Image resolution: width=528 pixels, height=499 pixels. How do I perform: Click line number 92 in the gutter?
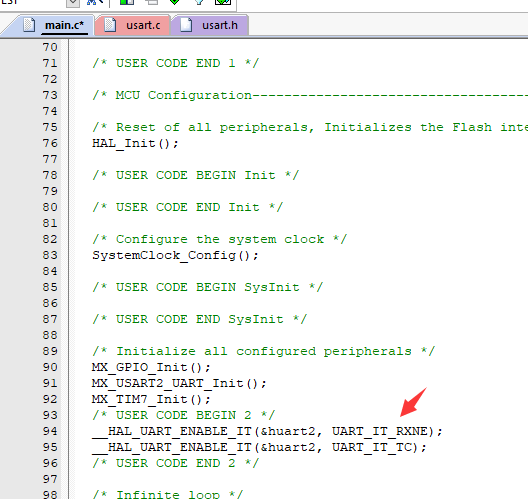click(50, 399)
